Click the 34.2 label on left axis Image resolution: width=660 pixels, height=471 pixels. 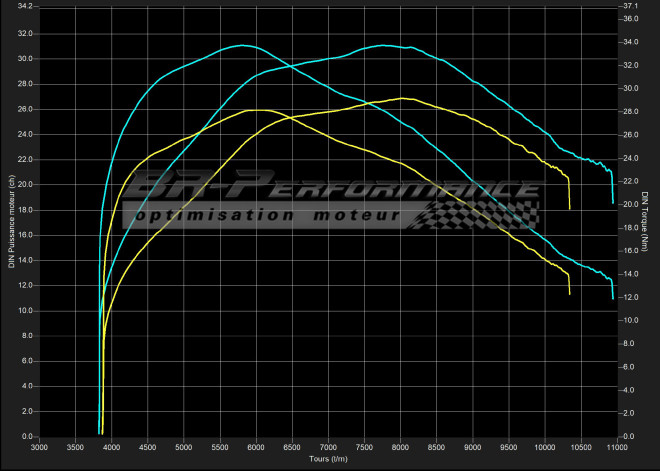point(25,7)
